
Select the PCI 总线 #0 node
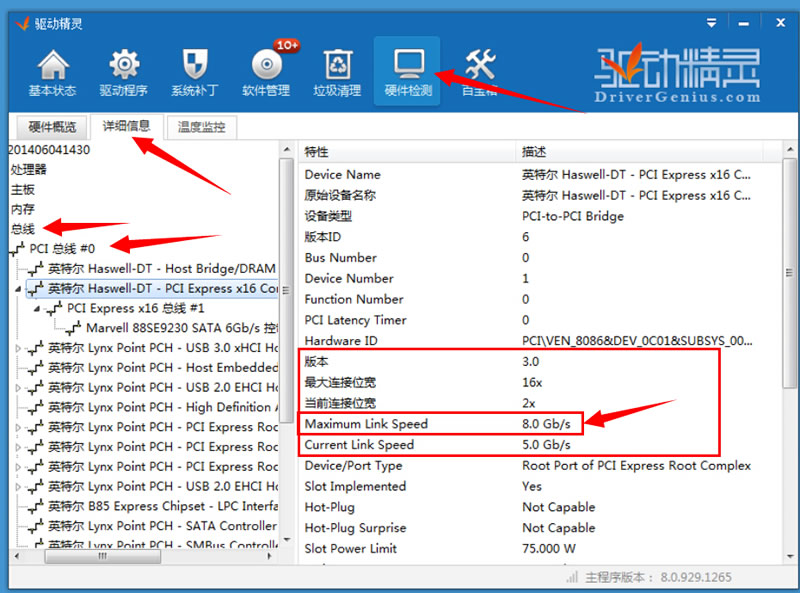tap(62, 249)
